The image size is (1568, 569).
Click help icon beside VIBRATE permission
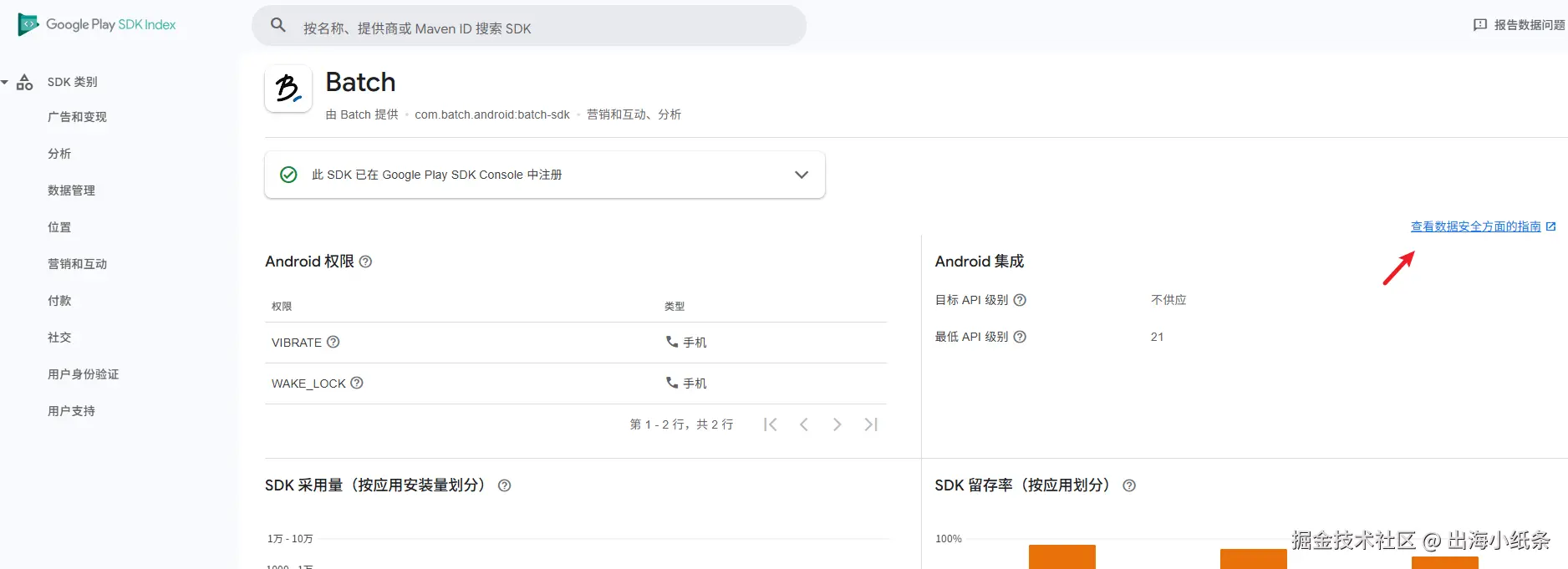333,342
